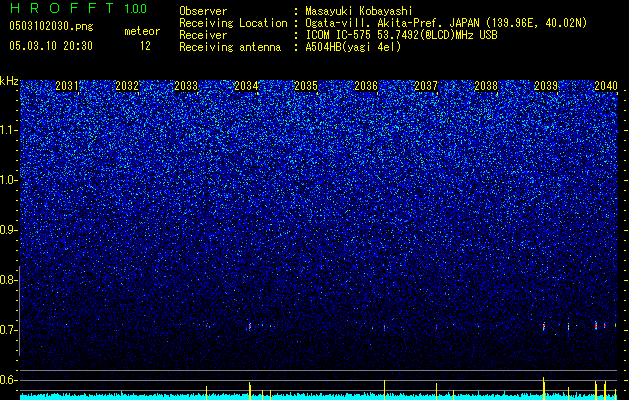Click the kHz axis unit label
This screenshot has height=400, width=629.
(x=9, y=81)
